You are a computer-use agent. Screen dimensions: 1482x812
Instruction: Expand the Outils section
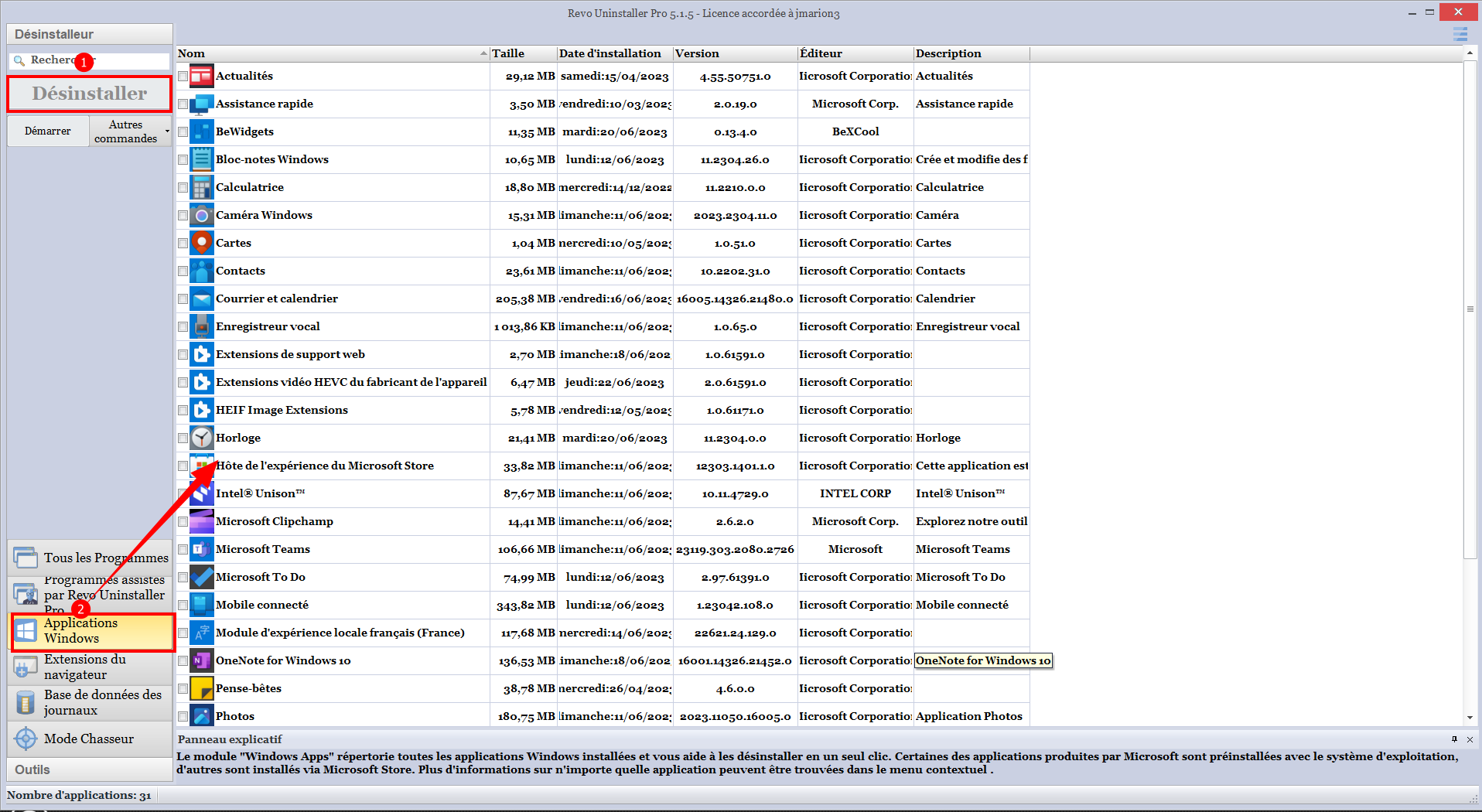pos(90,769)
